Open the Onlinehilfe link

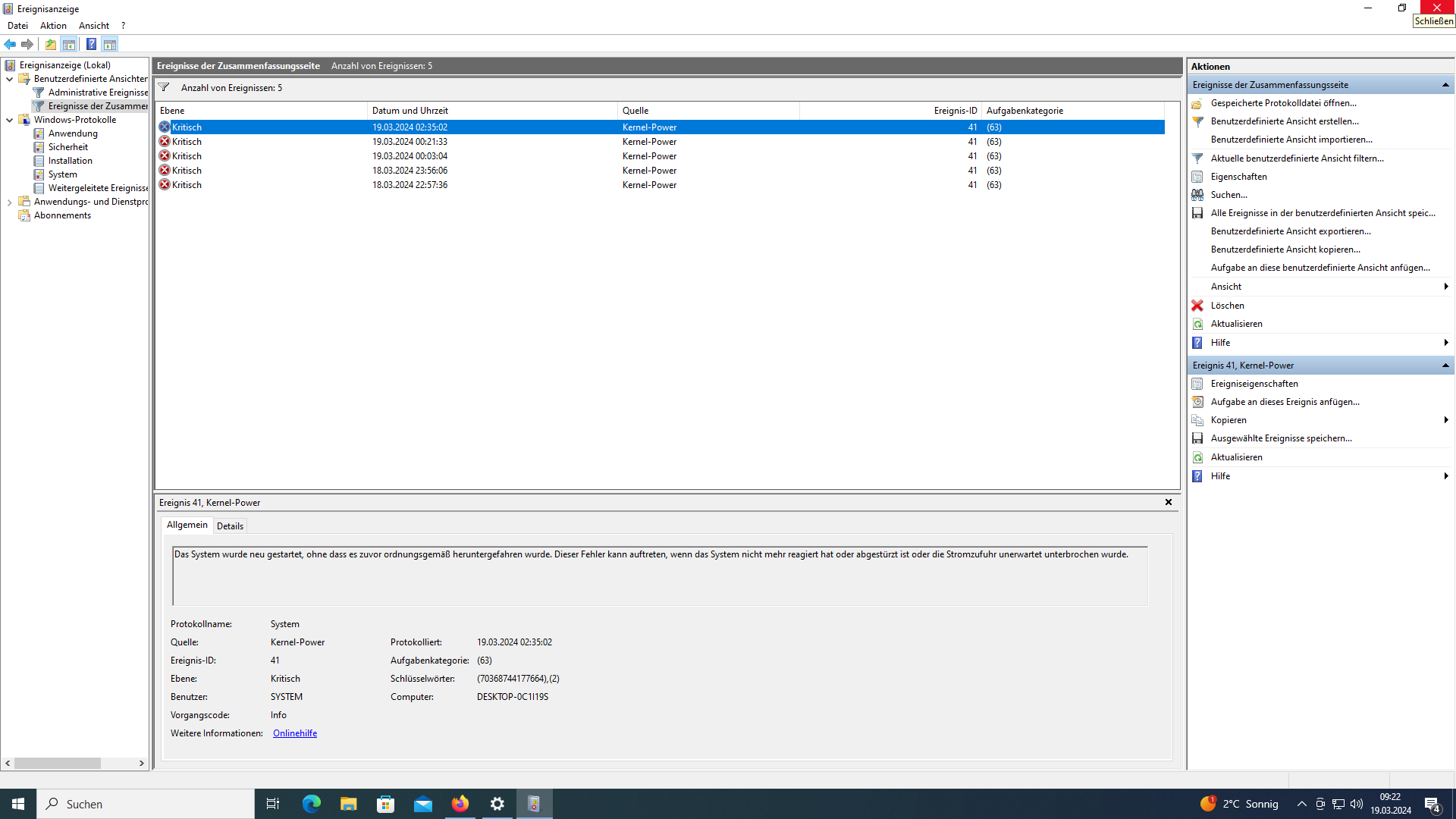(x=295, y=733)
